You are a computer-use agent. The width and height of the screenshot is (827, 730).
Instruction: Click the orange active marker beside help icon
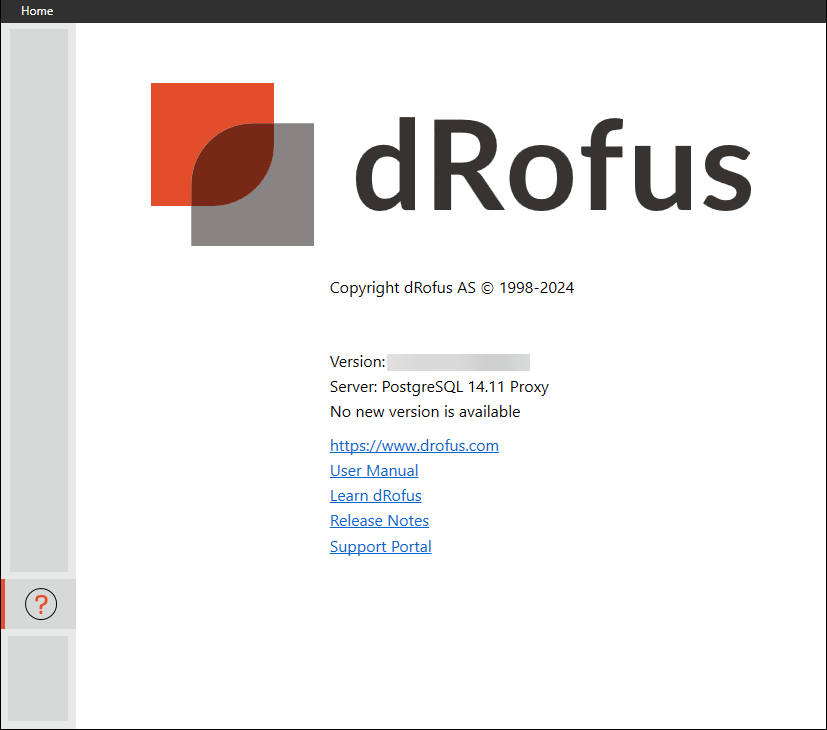[x=3, y=604]
